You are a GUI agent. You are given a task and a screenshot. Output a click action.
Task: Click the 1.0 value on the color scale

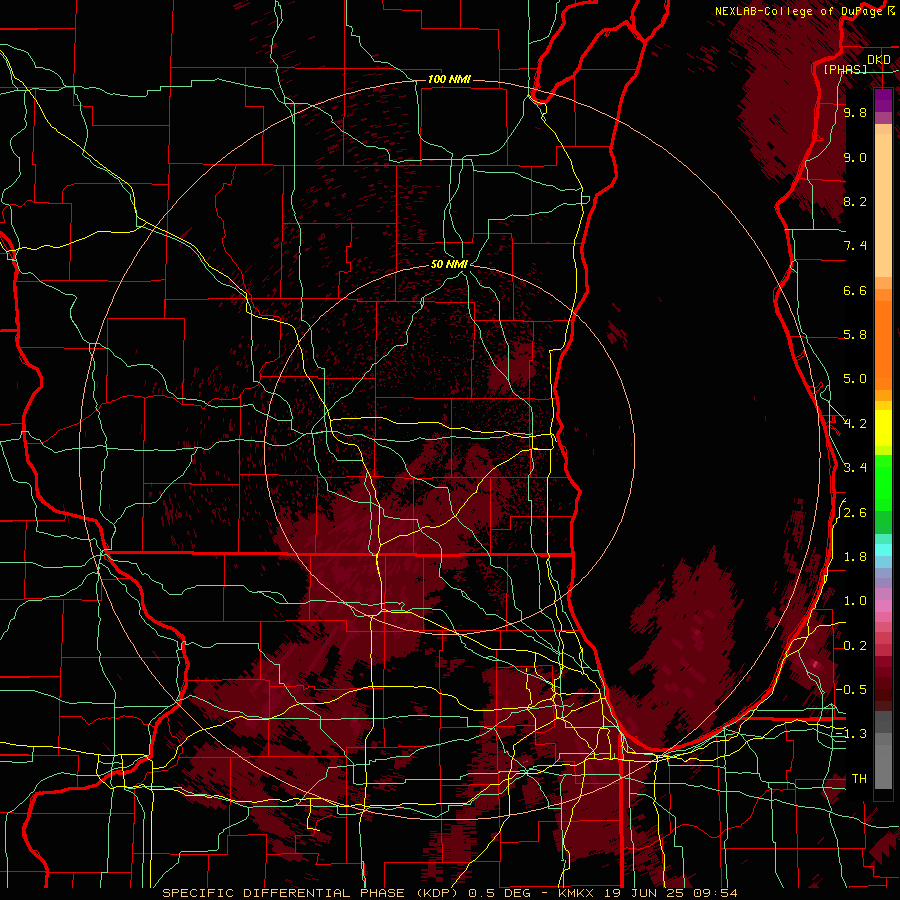855,601
